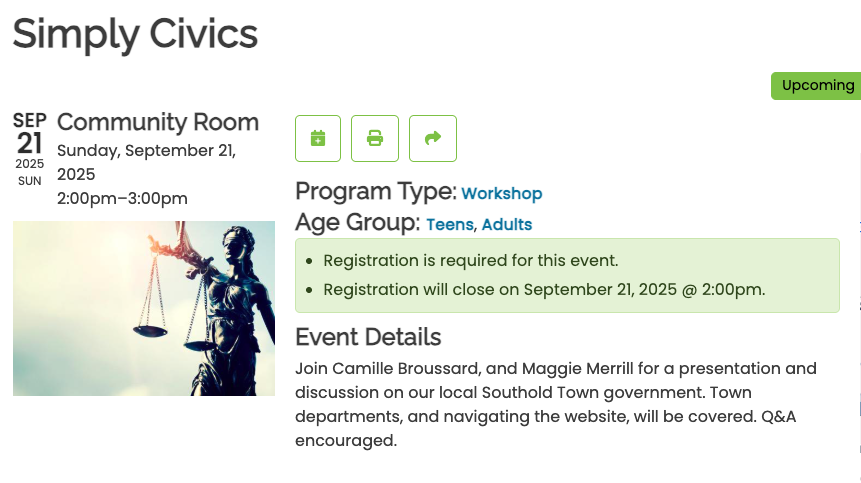861x483 pixels.
Task: Click the Upcoming status badge
Action: point(817,86)
